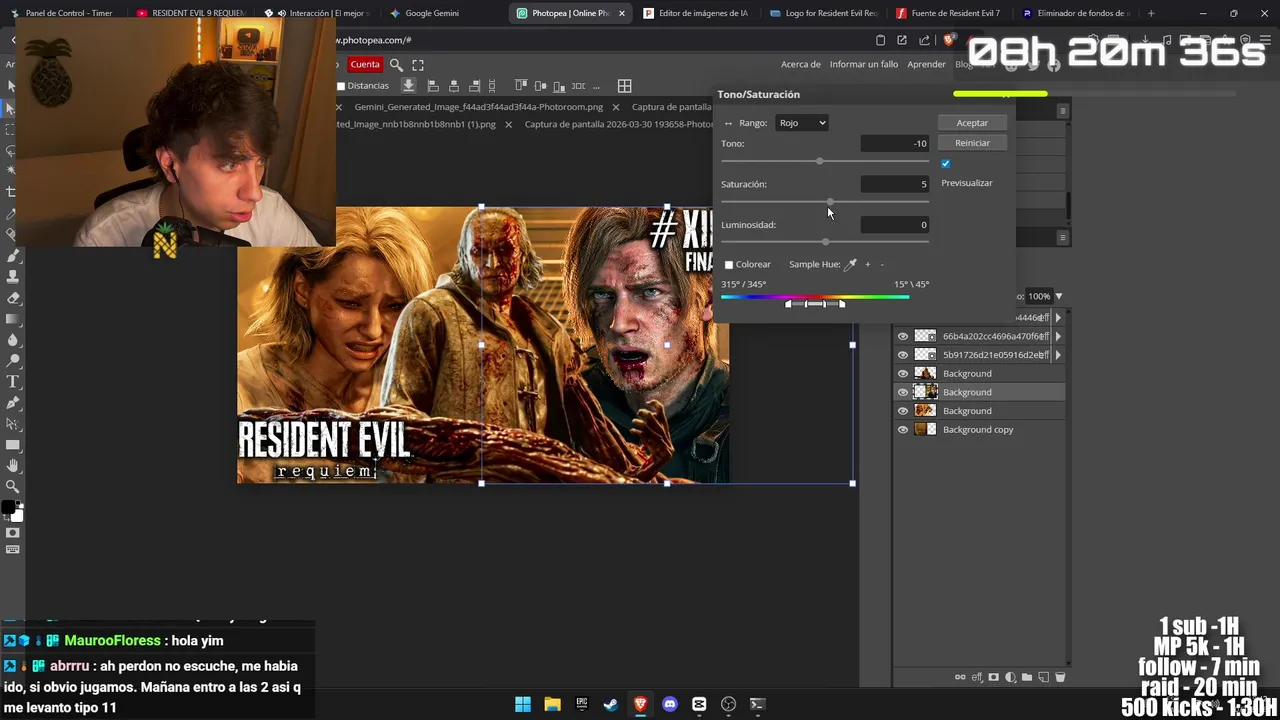Viewport: 1280px width, 720px height.
Task: Hide layer 5b91726d21e05916d2eb
Action: [x=903, y=355]
